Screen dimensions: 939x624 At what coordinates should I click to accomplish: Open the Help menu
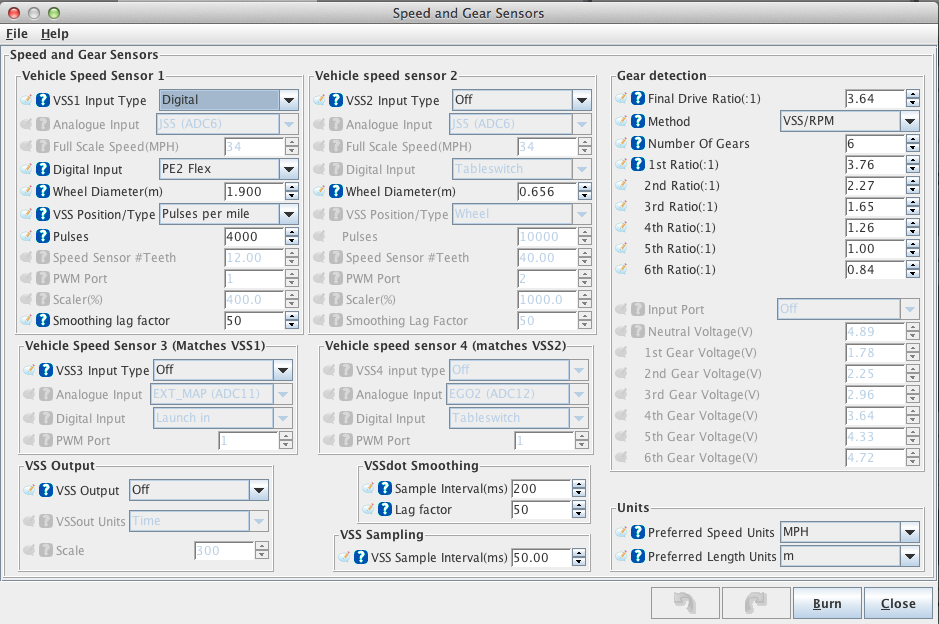point(54,33)
